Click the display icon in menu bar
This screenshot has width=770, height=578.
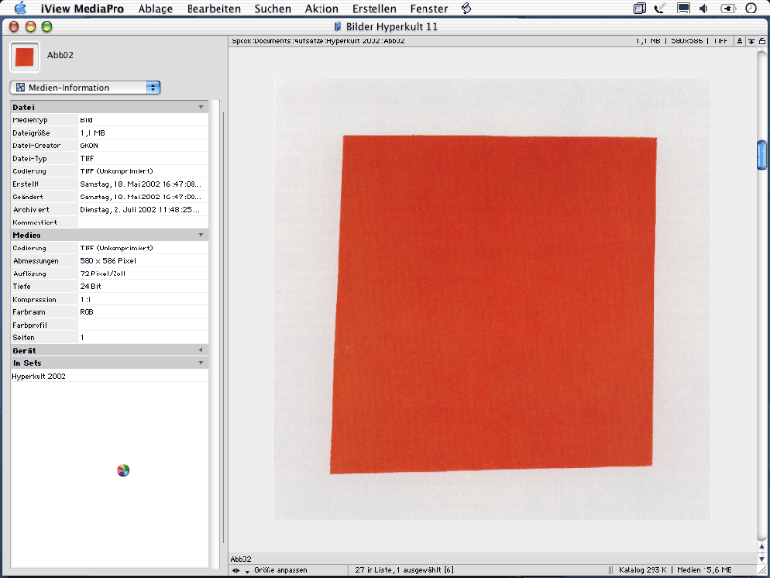(683, 9)
